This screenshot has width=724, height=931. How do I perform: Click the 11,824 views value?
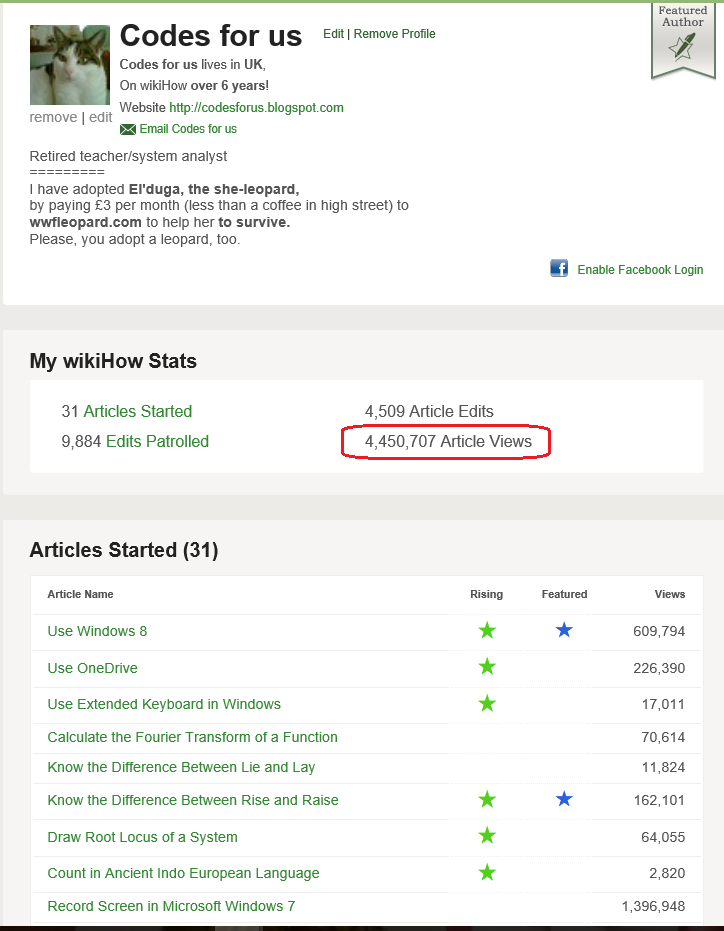pos(663,767)
